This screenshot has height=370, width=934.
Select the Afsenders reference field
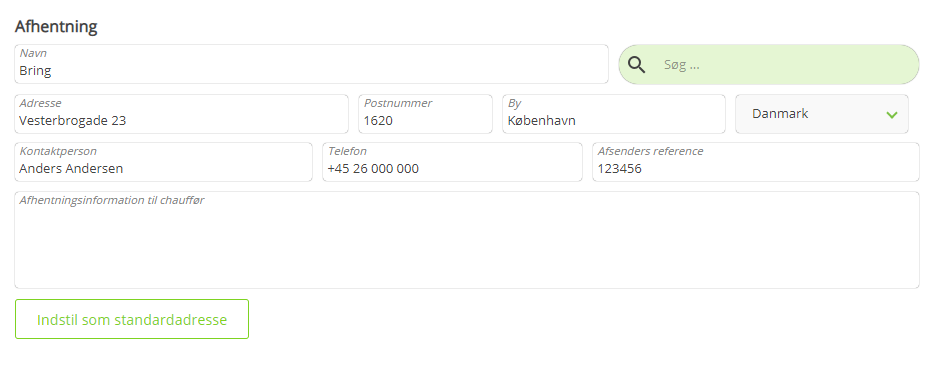pyautogui.click(x=756, y=161)
